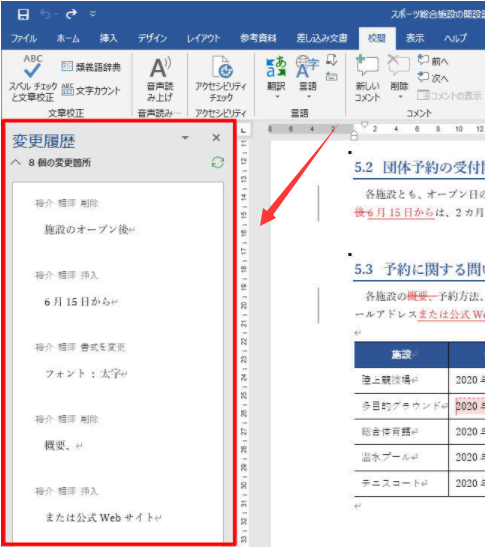The height and width of the screenshot is (554, 488).
Task: Open the 翻訳 translate dropdown
Action: coord(276,78)
